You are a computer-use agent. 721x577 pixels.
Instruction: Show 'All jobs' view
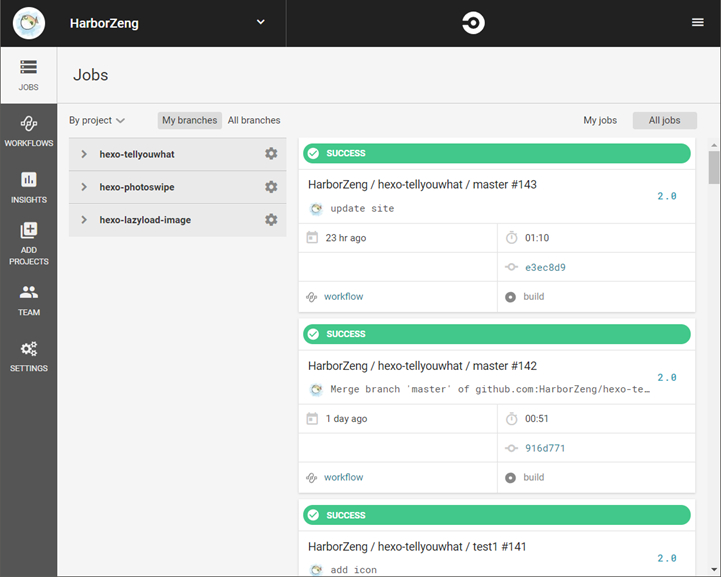664,120
